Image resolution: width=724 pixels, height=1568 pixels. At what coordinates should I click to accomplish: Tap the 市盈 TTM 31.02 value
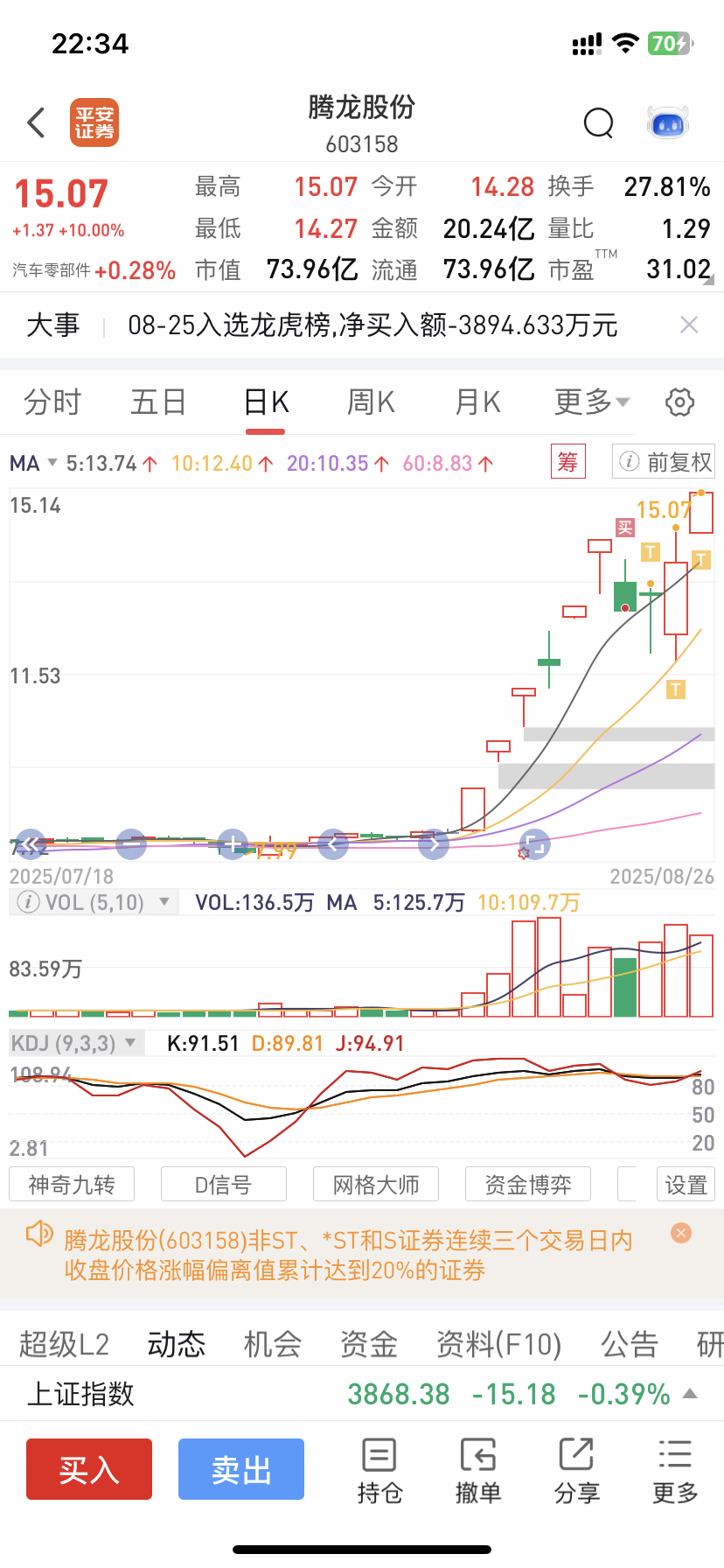coord(679,269)
